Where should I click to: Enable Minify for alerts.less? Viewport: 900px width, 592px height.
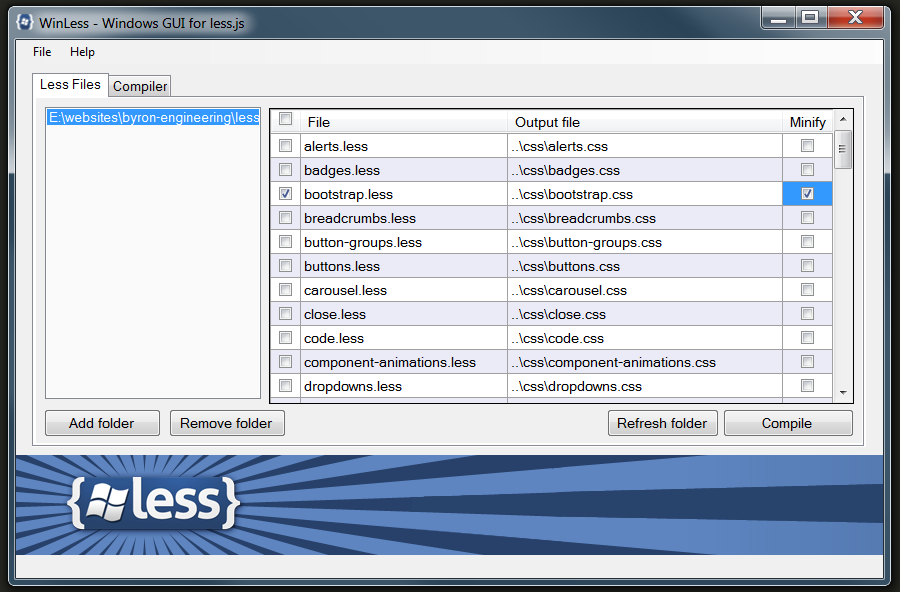(808, 145)
